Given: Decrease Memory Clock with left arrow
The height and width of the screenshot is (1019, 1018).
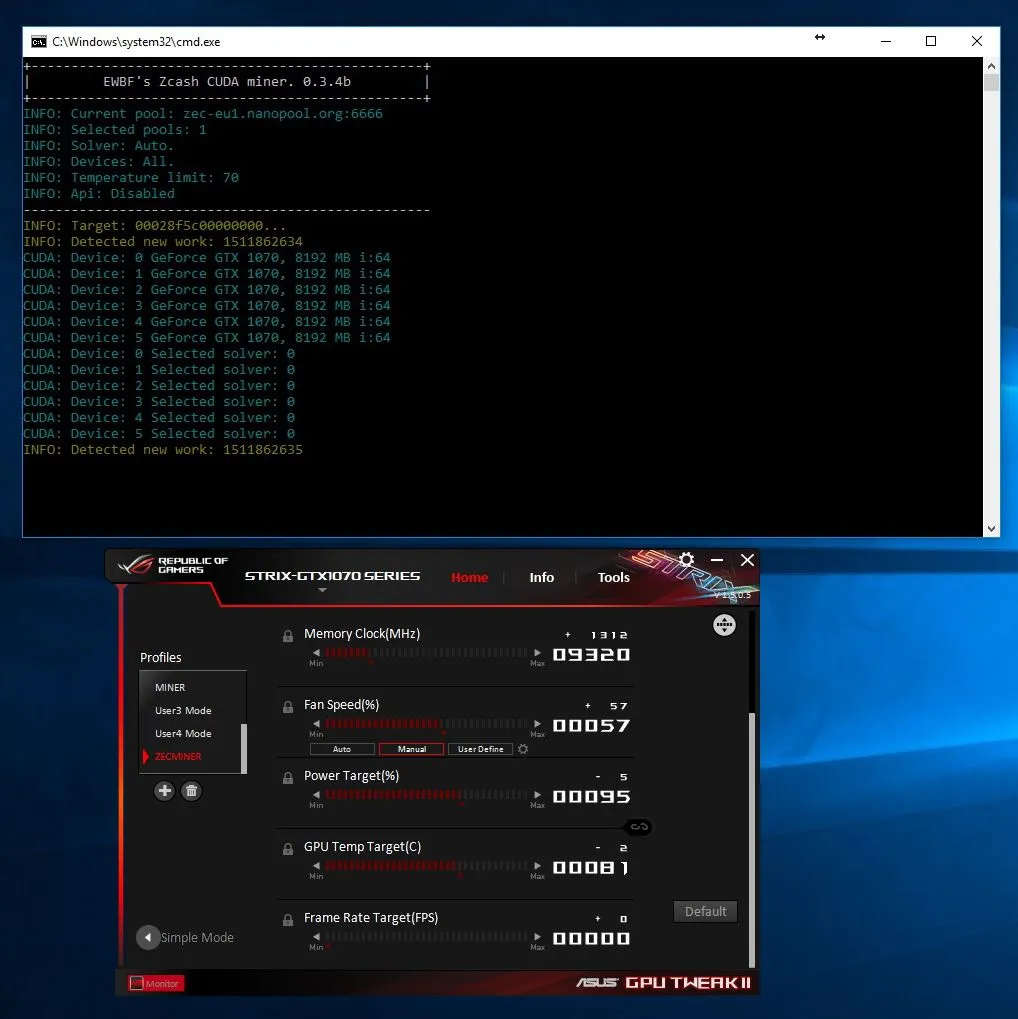Looking at the screenshot, I should 317,652.
